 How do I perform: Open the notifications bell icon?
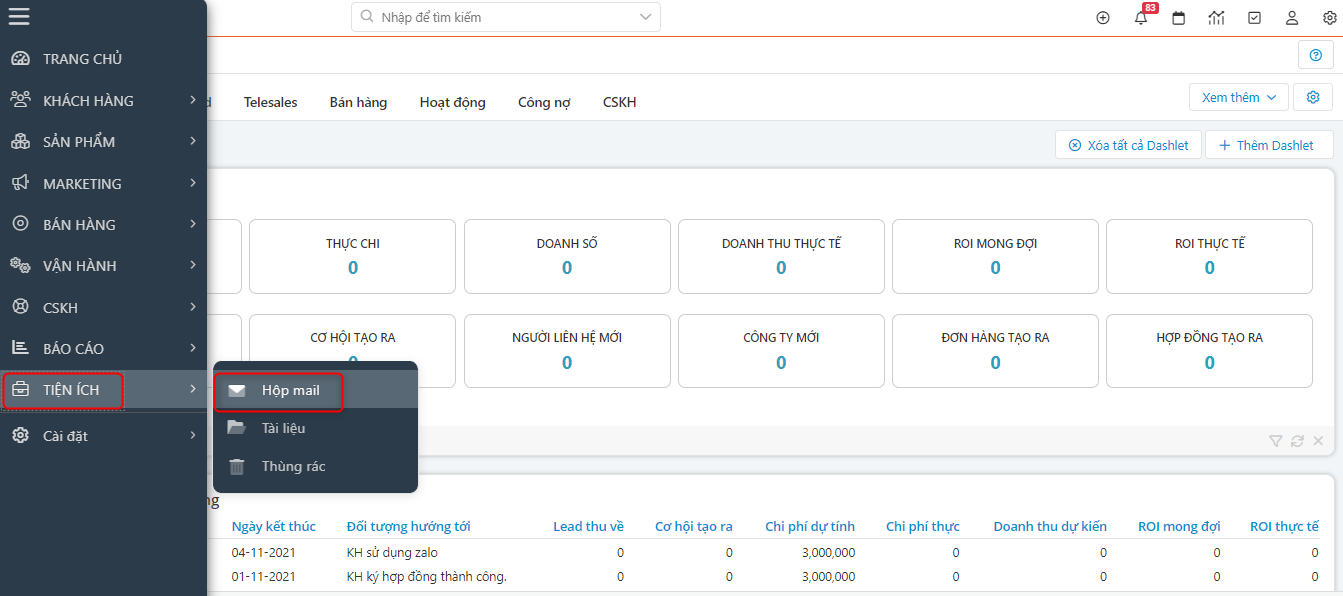coord(1141,18)
